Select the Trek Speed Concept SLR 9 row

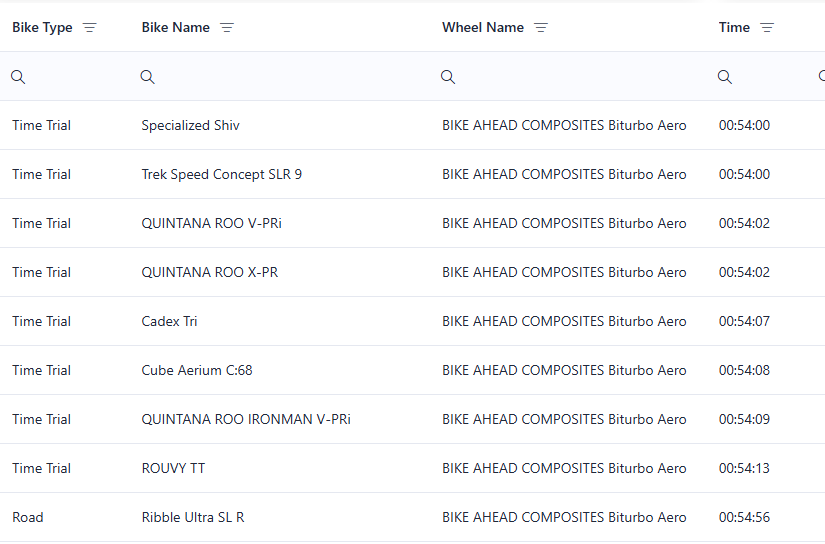point(221,175)
